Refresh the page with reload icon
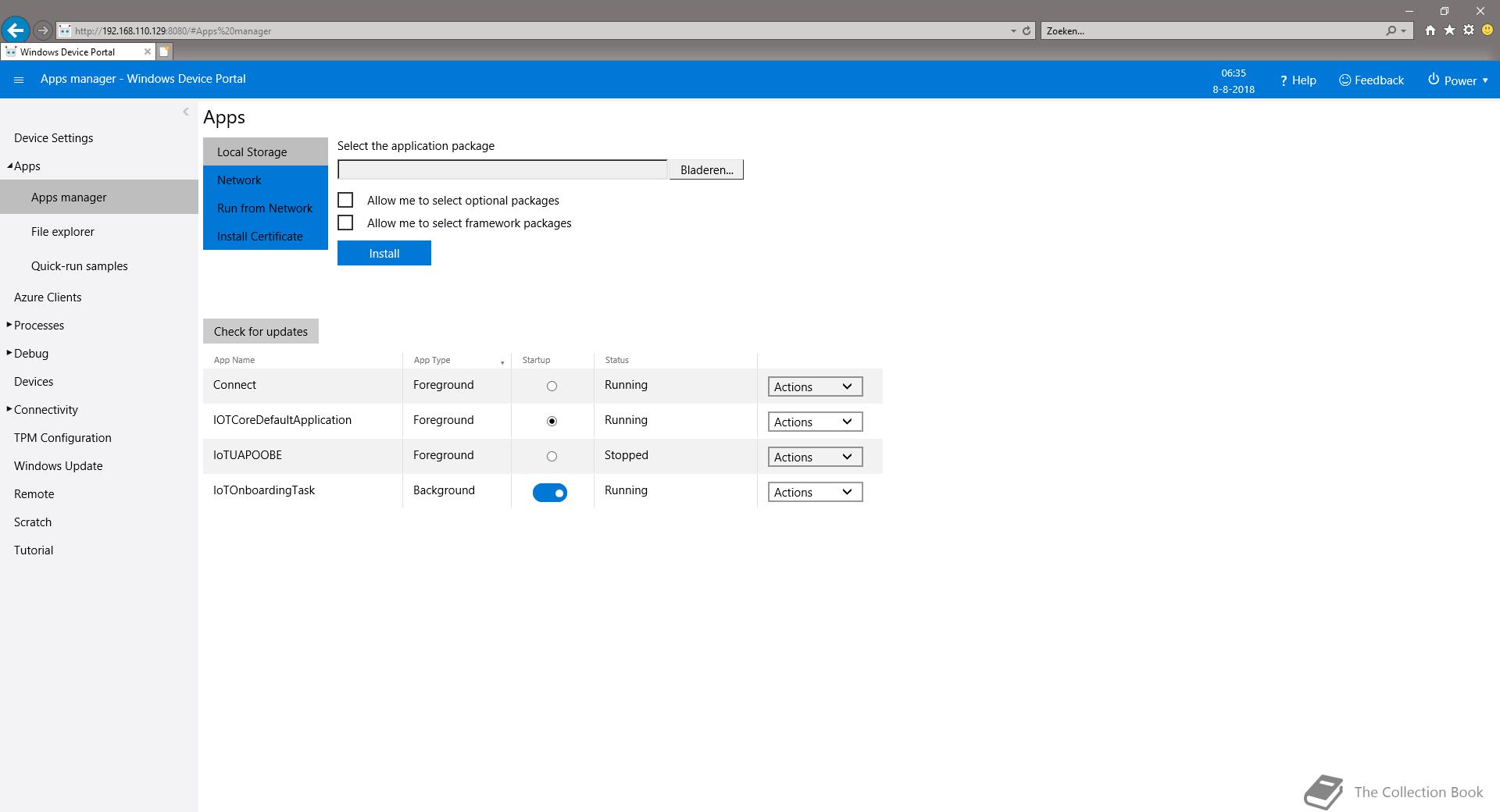Image resolution: width=1500 pixels, height=812 pixels. pos(1027,31)
